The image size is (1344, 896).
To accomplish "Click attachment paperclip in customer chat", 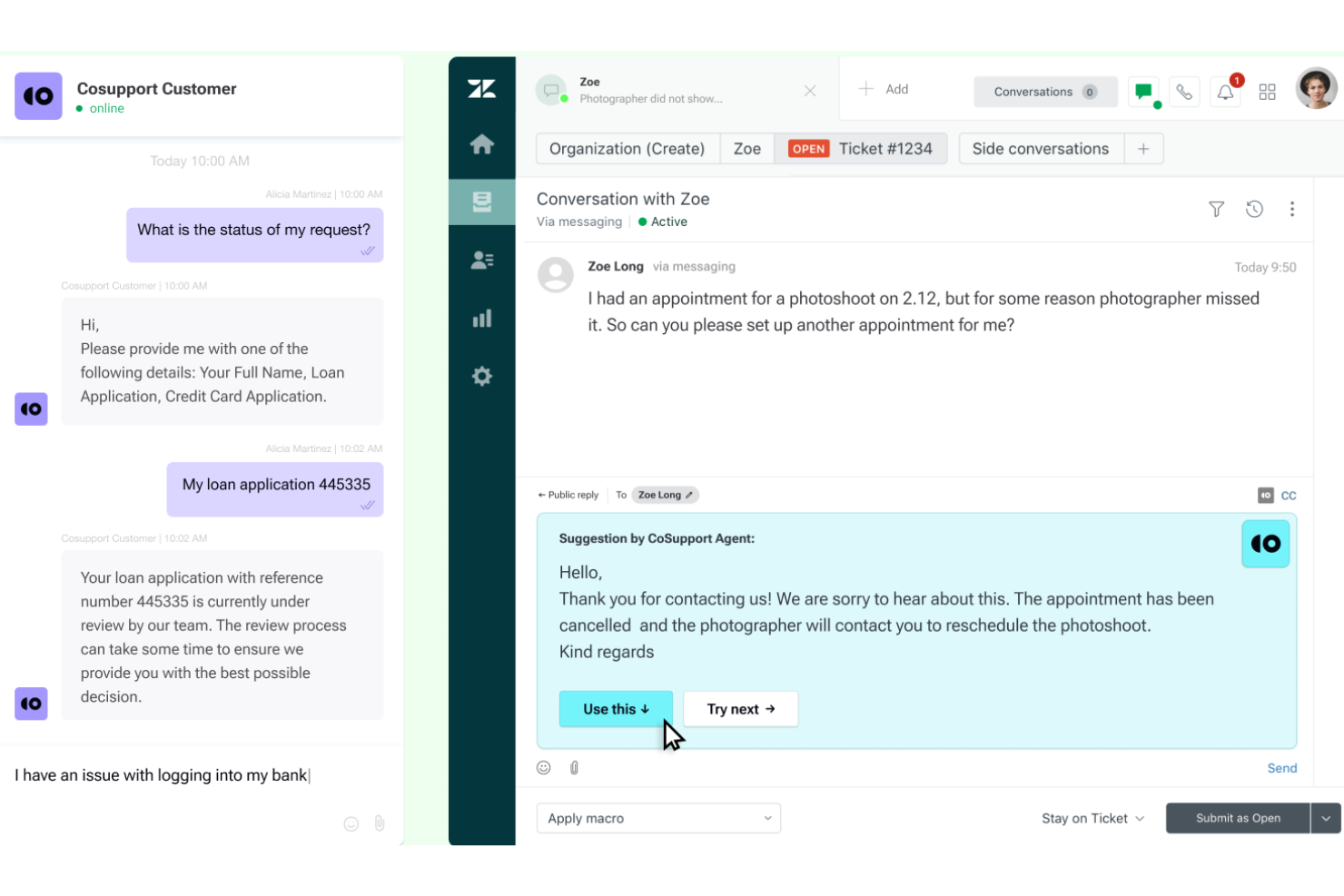I will pyautogui.click(x=380, y=823).
